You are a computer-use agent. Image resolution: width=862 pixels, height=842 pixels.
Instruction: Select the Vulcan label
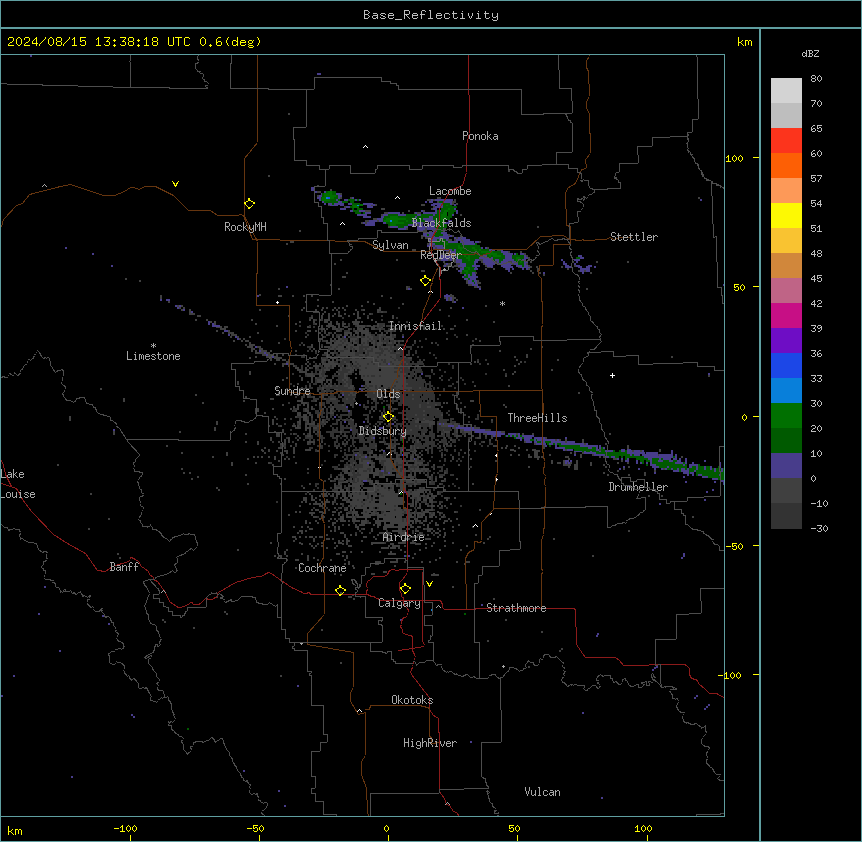click(543, 792)
